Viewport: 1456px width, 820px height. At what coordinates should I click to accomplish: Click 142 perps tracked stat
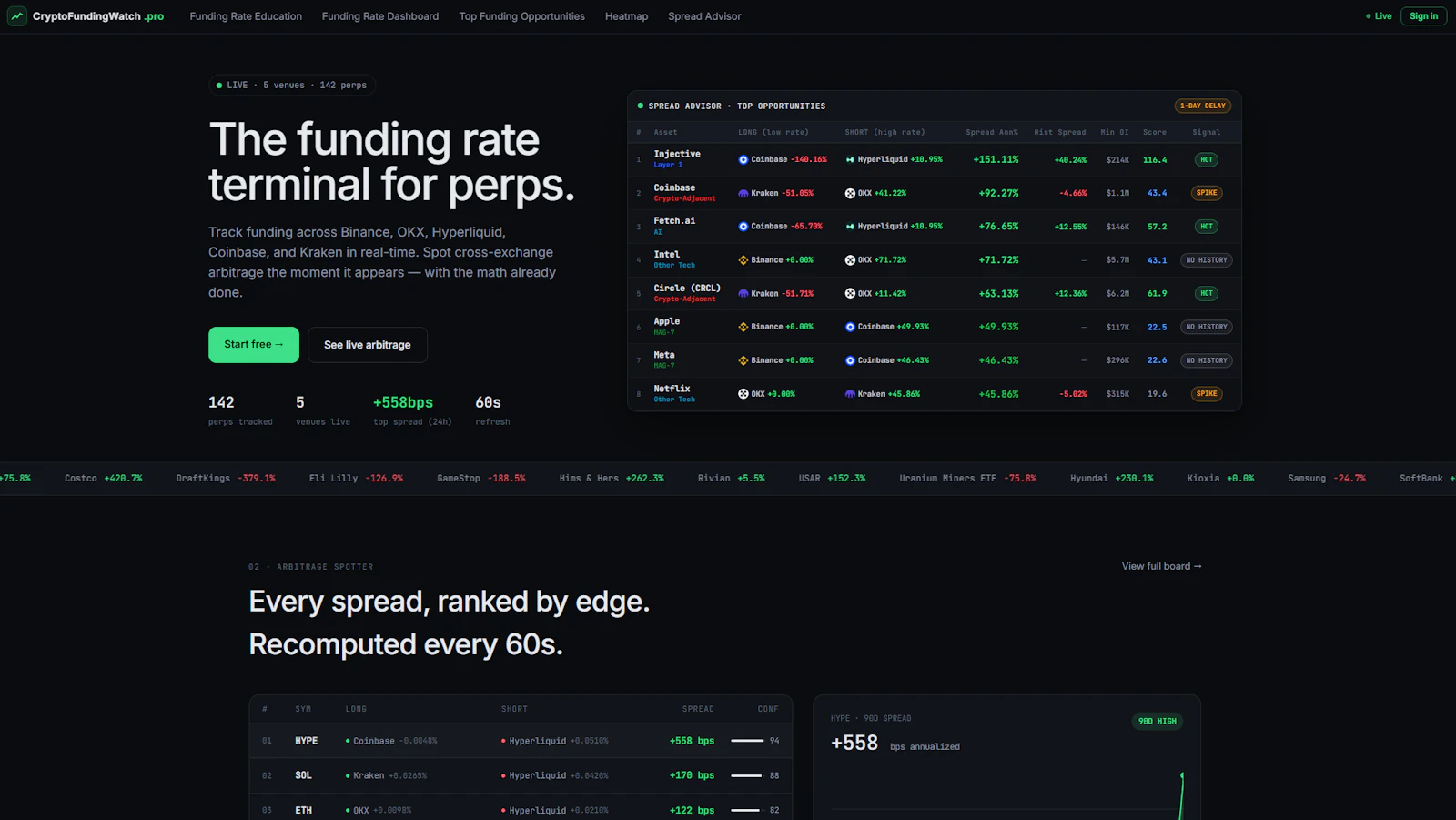click(240, 410)
